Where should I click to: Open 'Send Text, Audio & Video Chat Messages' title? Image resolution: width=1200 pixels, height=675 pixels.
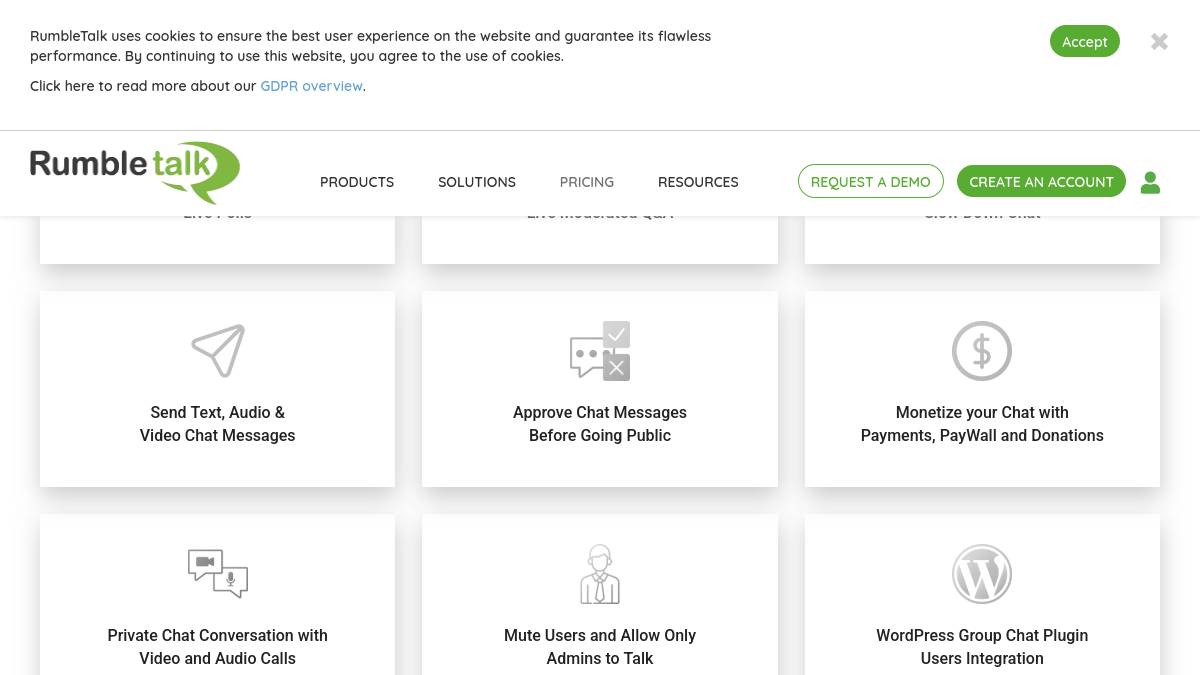[218, 424]
